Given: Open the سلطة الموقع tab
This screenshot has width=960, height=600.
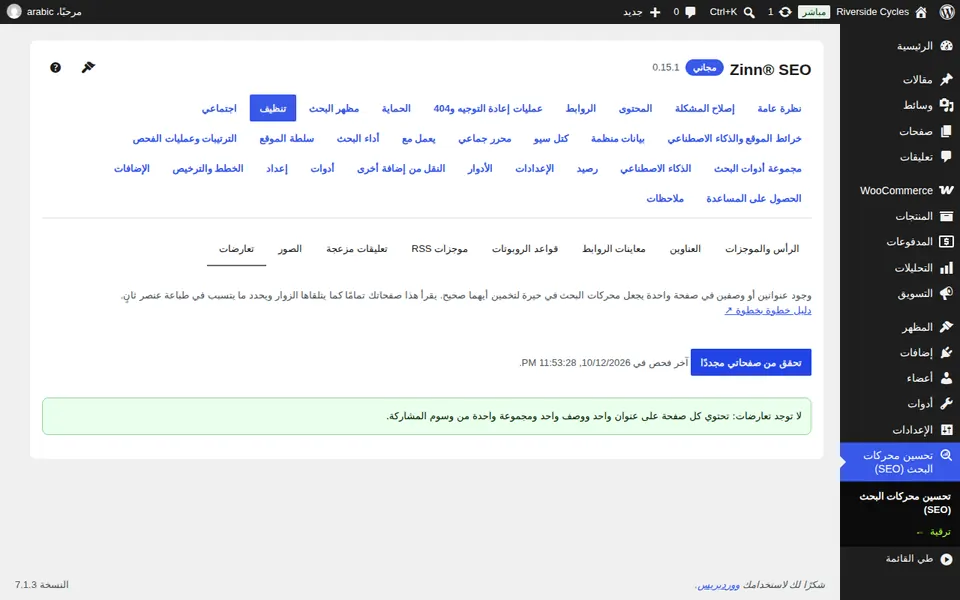Looking at the screenshot, I should click(x=287, y=138).
